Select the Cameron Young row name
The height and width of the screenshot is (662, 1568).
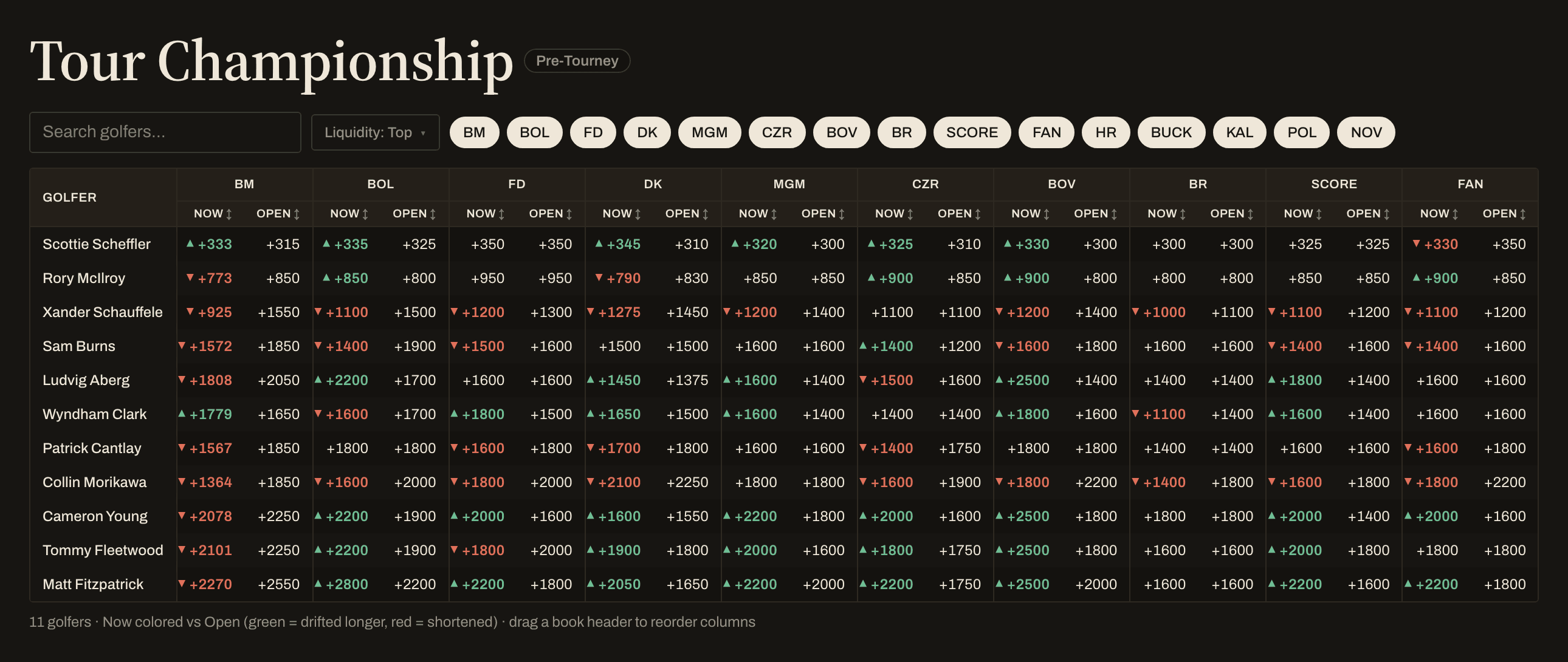coord(95,517)
